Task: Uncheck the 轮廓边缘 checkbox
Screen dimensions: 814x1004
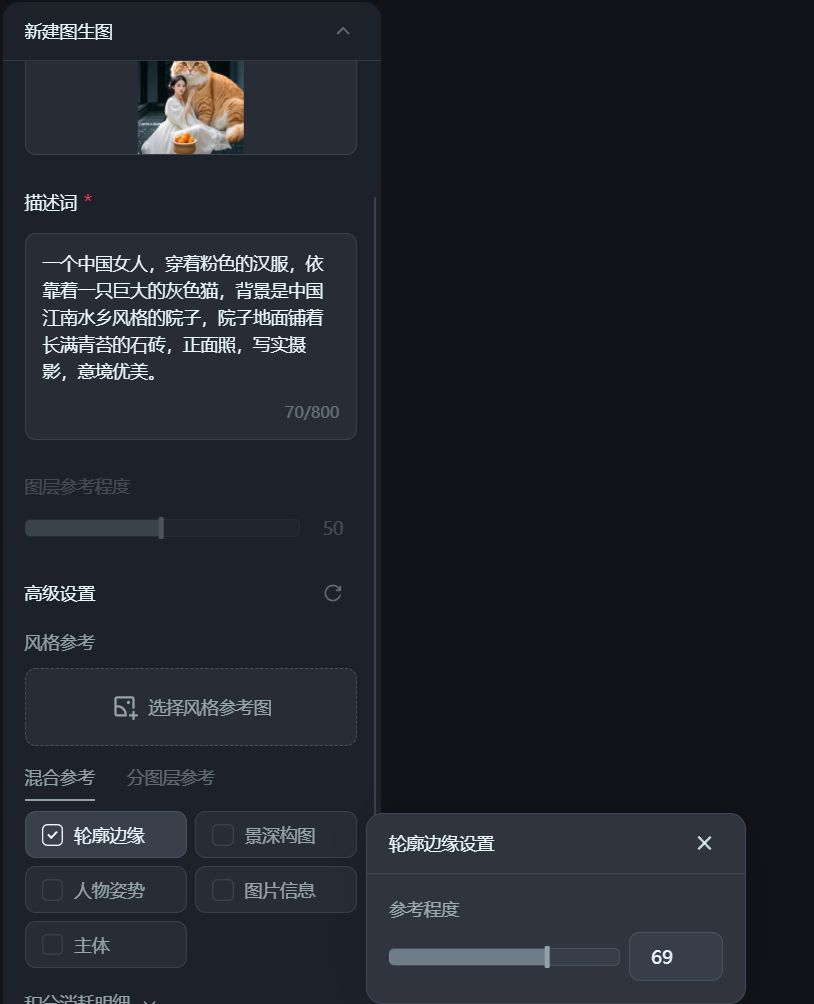Action: click(x=53, y=835)
